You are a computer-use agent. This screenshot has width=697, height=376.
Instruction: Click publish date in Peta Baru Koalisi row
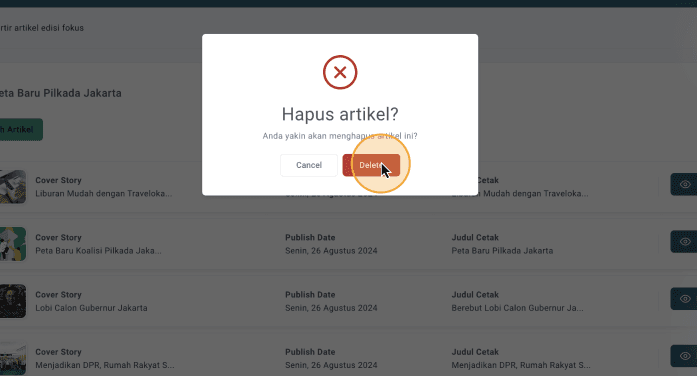331,251
